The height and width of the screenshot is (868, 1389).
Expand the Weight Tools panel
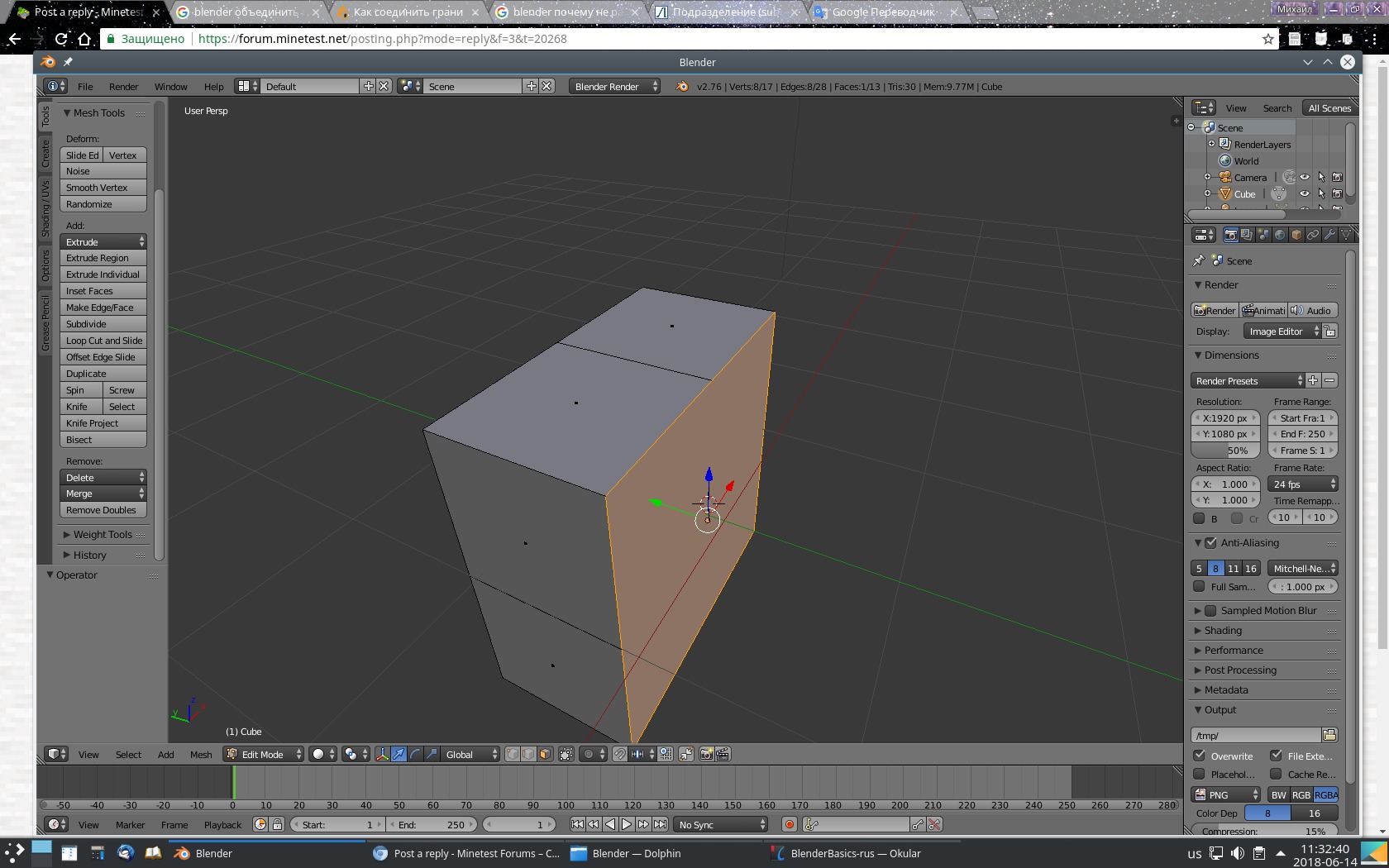pyautogui.click(x=102, y=535)
